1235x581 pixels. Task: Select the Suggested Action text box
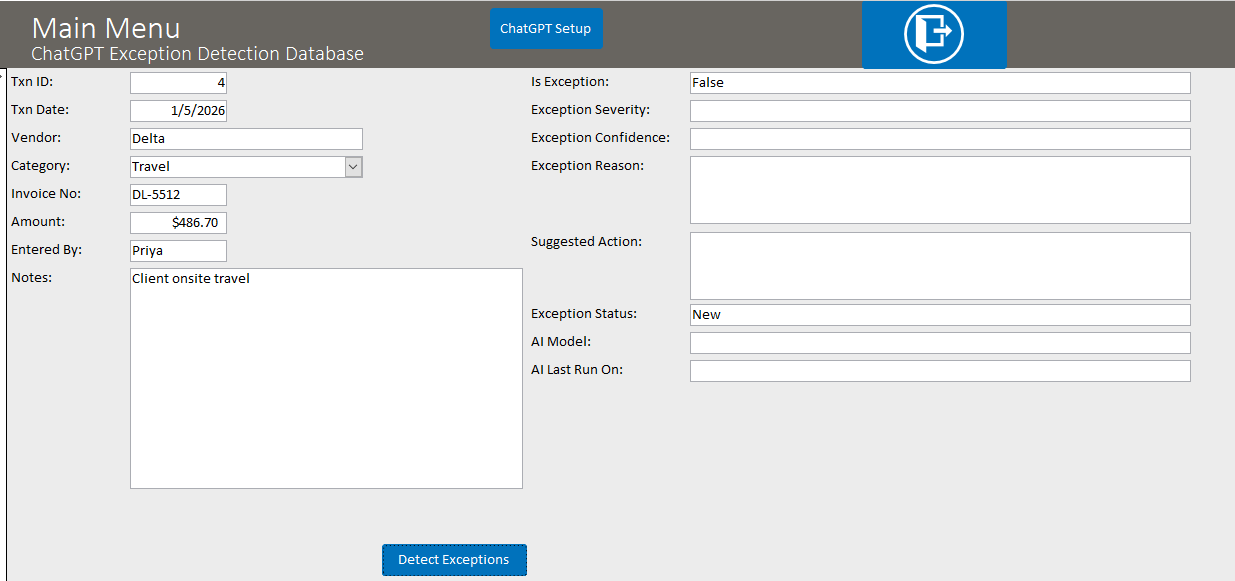(x=939, y=266)
